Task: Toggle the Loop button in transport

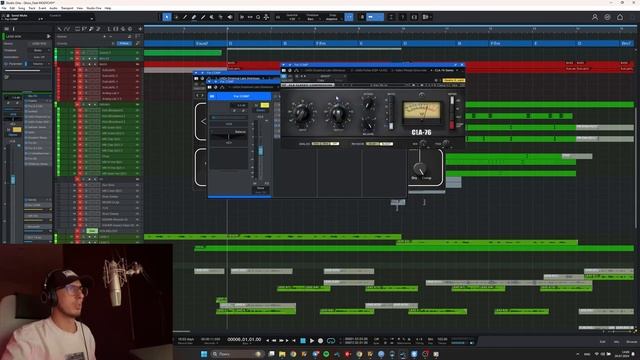Action: (x=331, y=340)
